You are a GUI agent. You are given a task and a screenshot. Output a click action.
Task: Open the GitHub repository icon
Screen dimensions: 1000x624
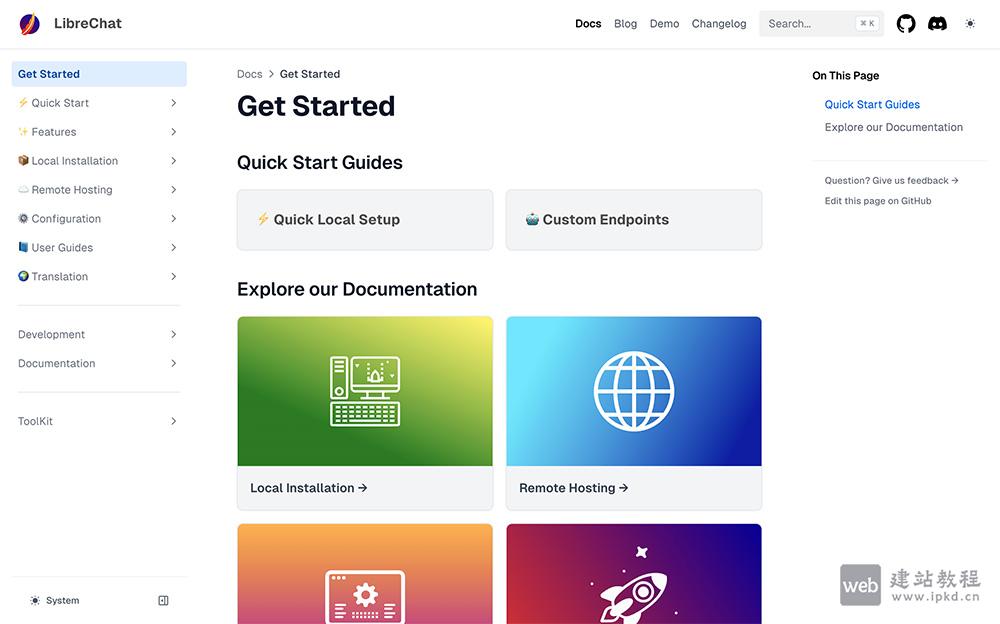(x=906, y=24)
